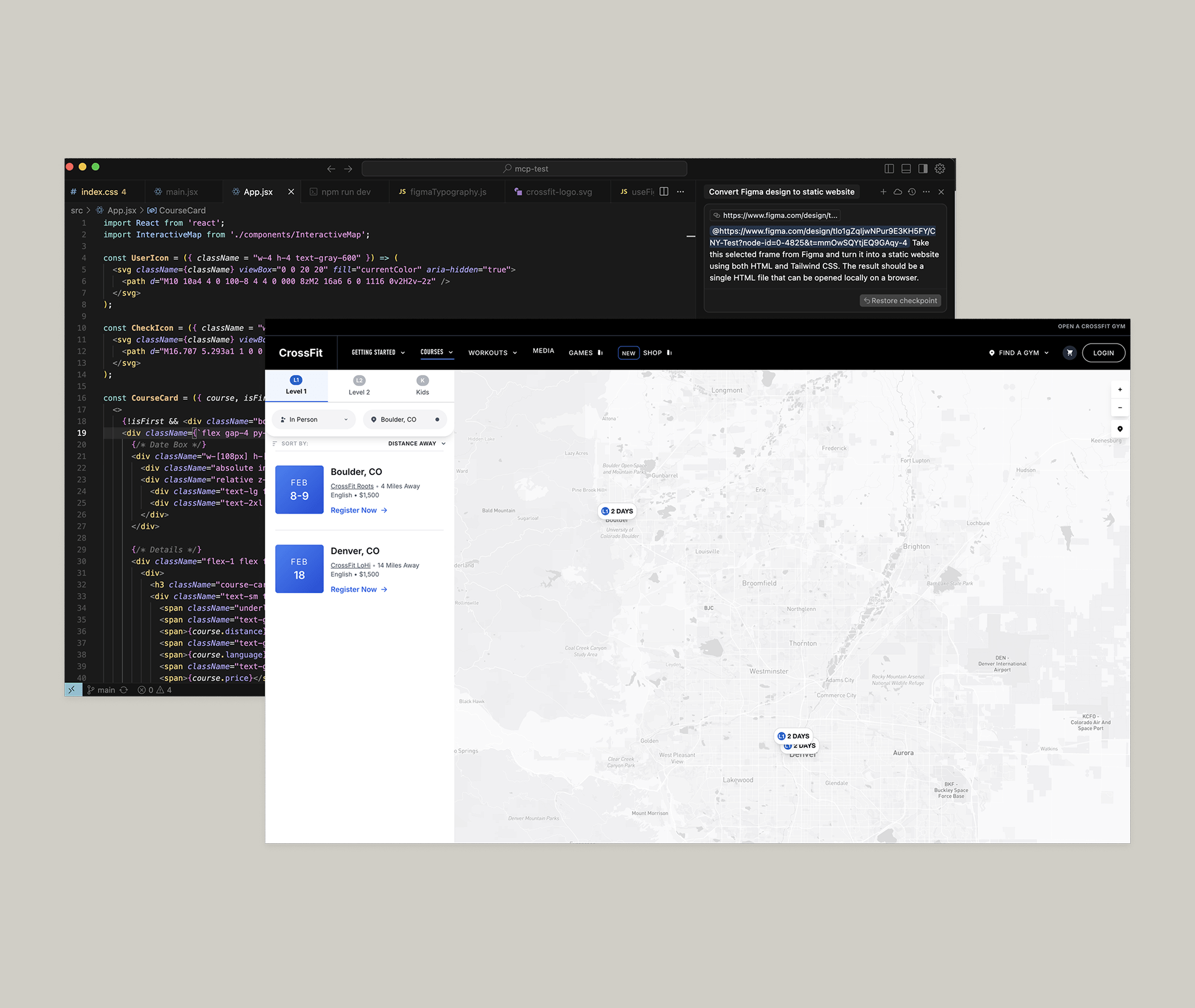
Task: Click the 2 DAYS marker near Boulder
Action: click(x=617, y=511)
